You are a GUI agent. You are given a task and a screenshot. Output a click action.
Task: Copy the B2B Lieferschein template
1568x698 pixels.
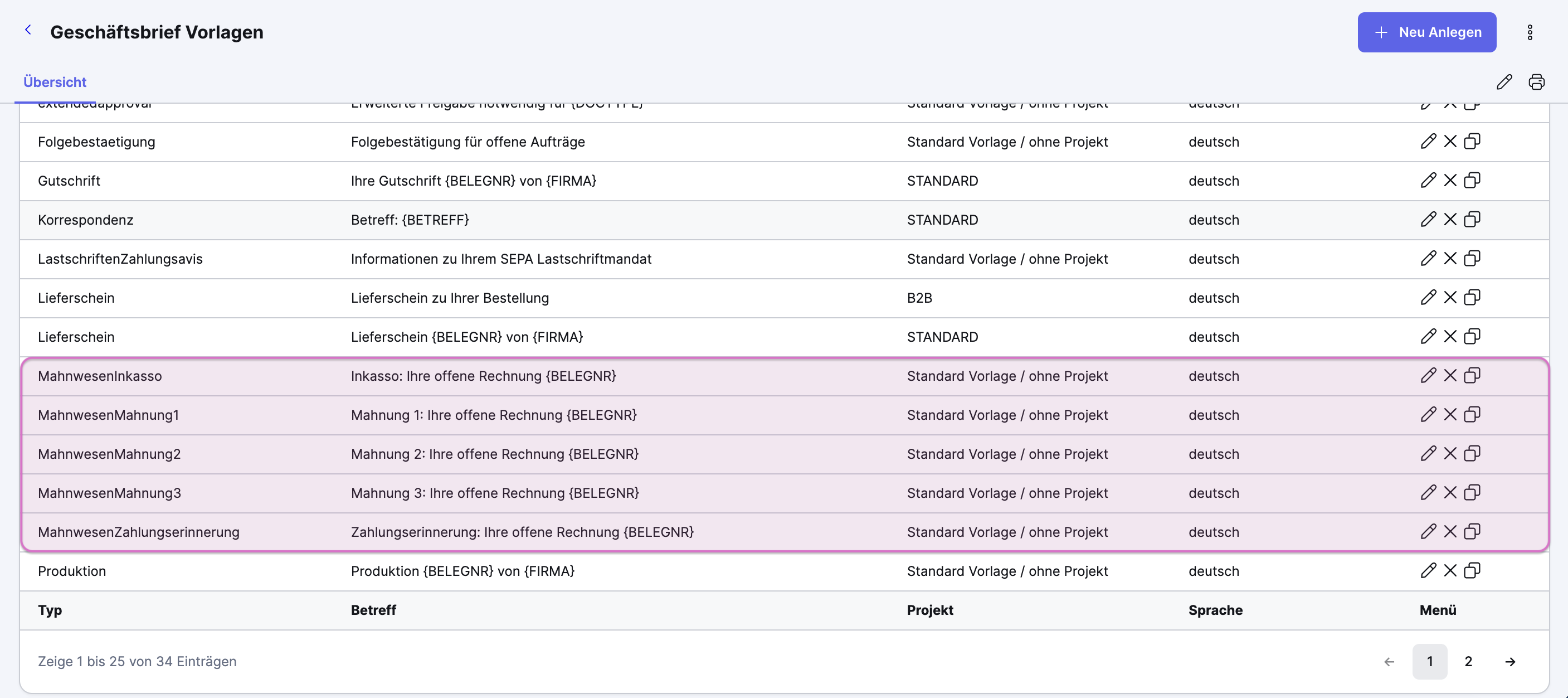(1472, 297)
